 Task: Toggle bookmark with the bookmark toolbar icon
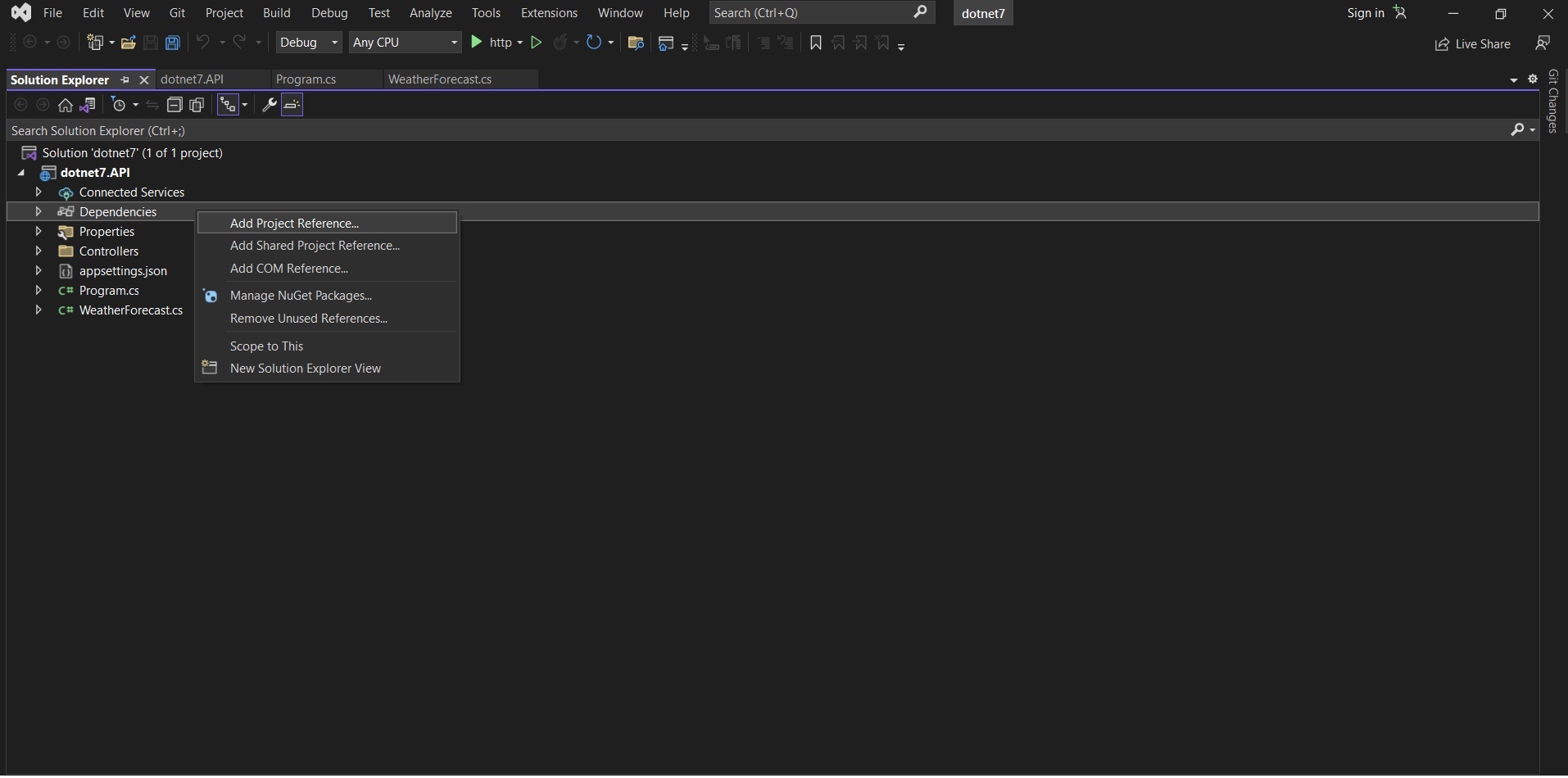816,43
